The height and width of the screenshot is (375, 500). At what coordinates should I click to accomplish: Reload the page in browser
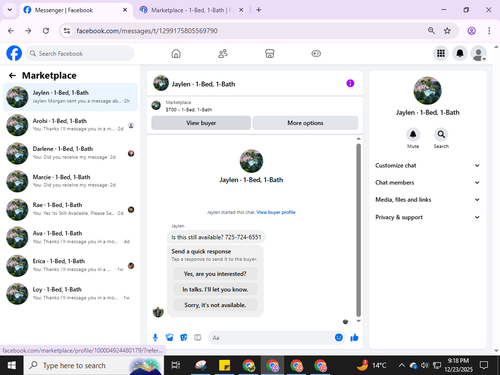pos(46,31)
